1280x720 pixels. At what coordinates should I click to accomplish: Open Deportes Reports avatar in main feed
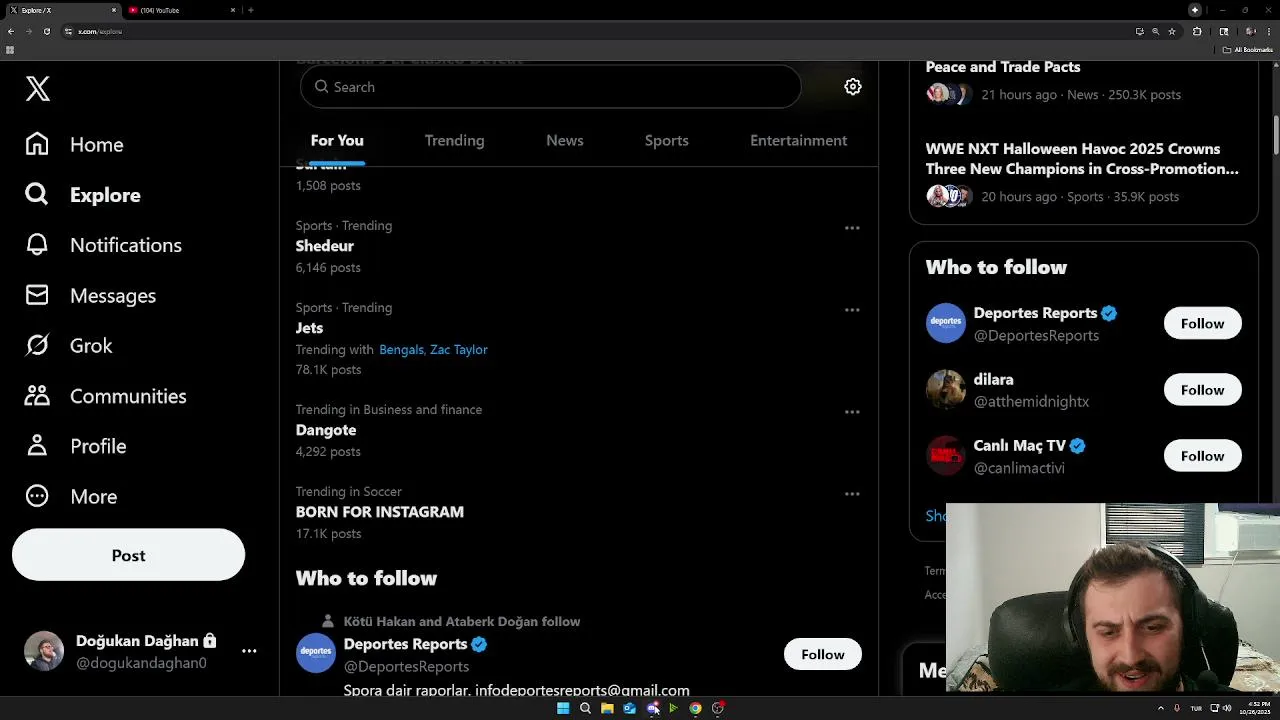coord(316,653)
